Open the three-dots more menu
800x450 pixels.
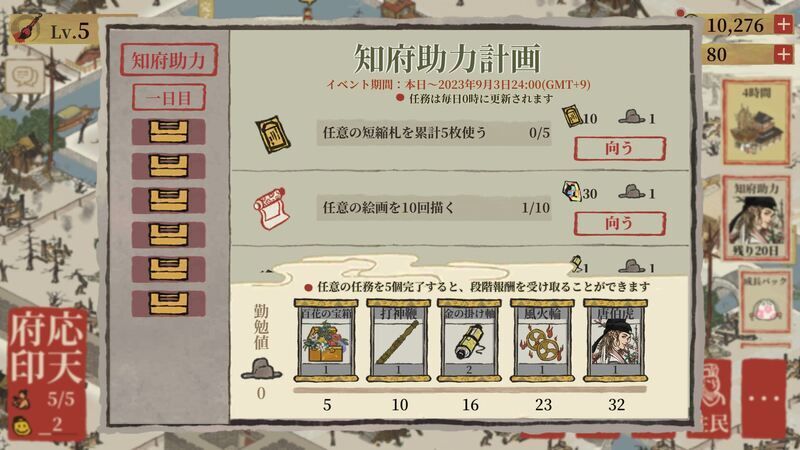click(764, 398)
